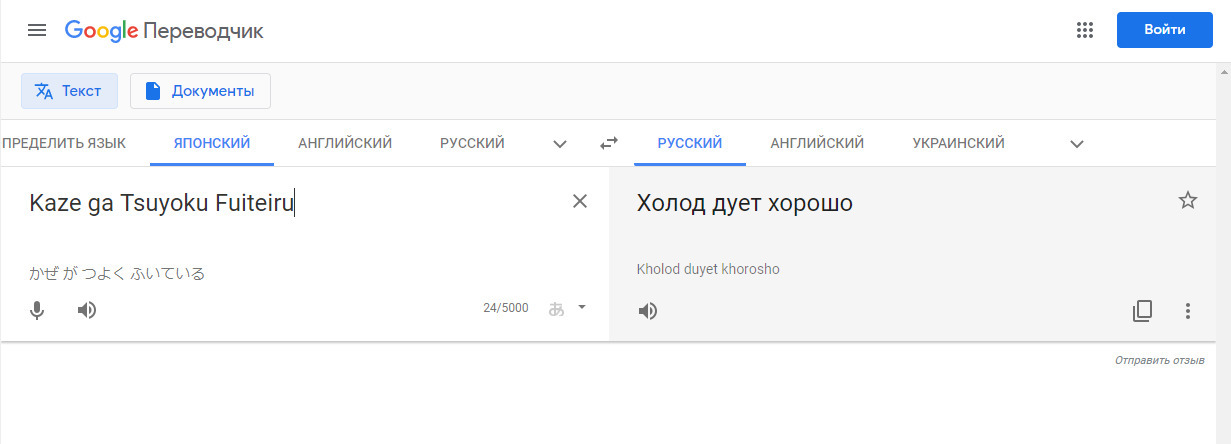Click the Войти sign-in button
The image size is (1231, 444).
[x=1164, y=30]
